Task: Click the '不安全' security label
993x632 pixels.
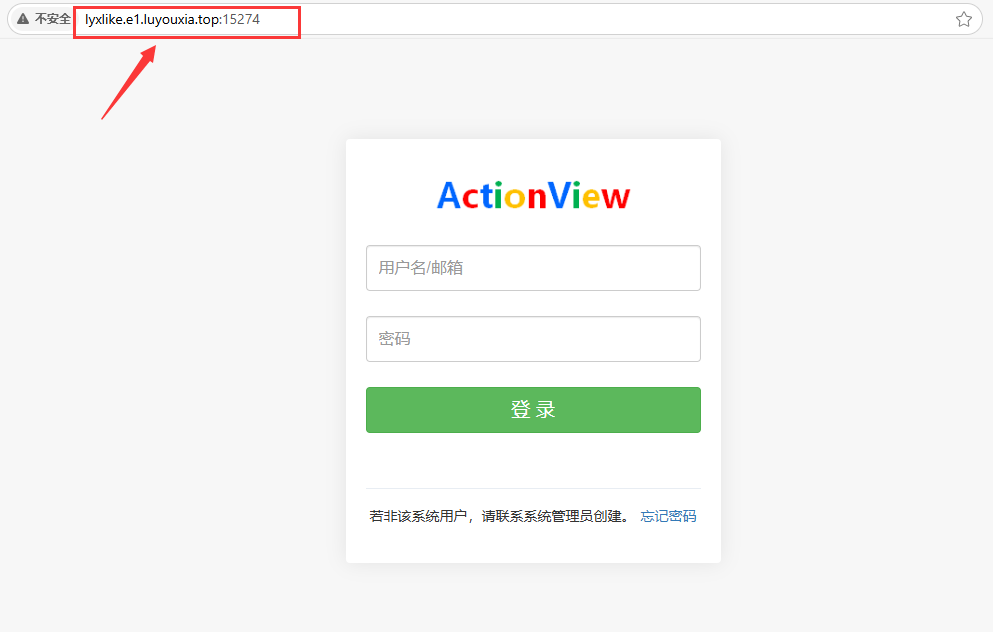Action: (x=53, y=19)
